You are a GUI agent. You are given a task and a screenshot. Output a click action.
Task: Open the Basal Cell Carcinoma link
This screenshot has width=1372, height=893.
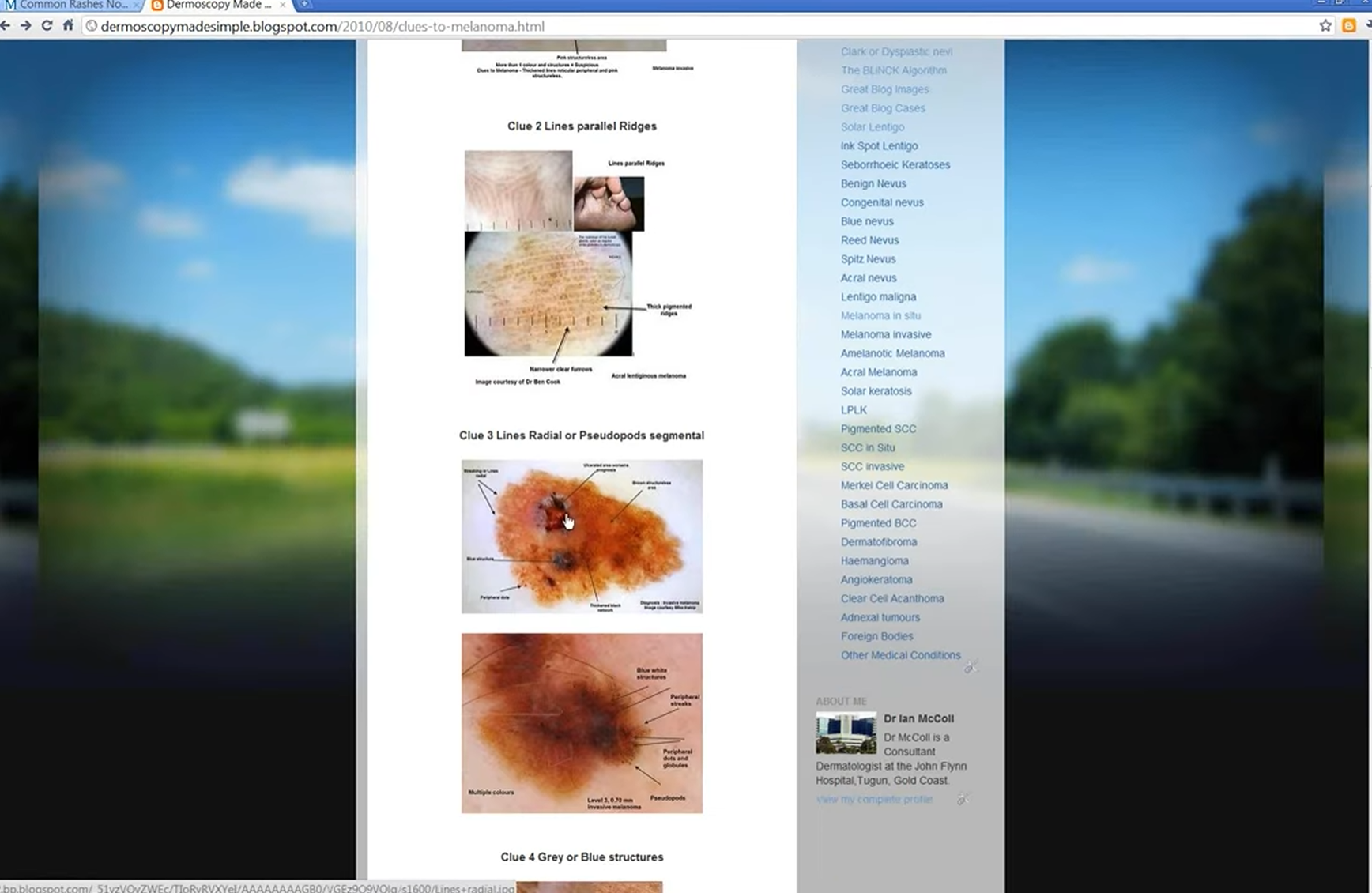click(x=891, y=503)
